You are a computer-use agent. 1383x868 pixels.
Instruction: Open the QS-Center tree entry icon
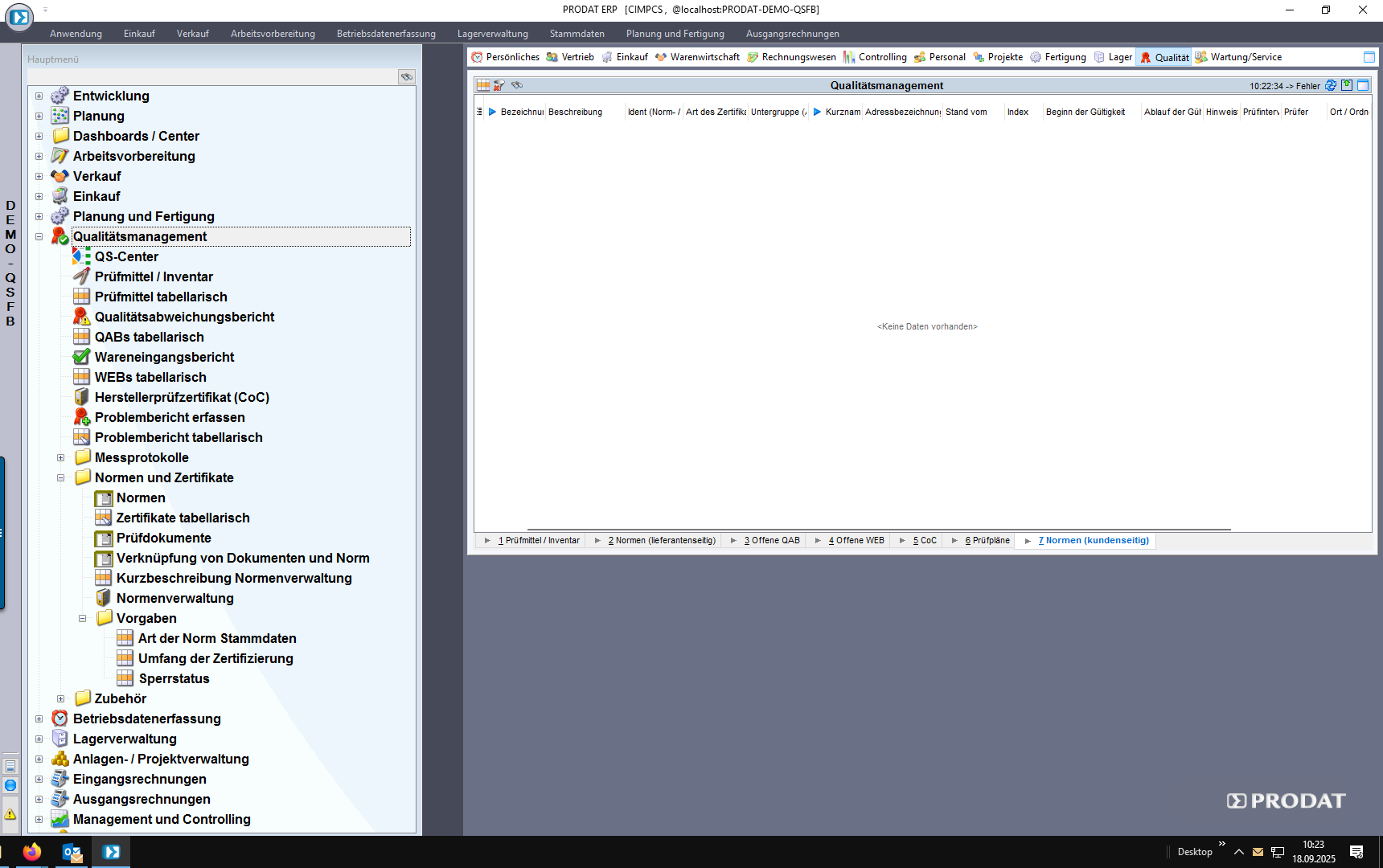tap(81, 256)
